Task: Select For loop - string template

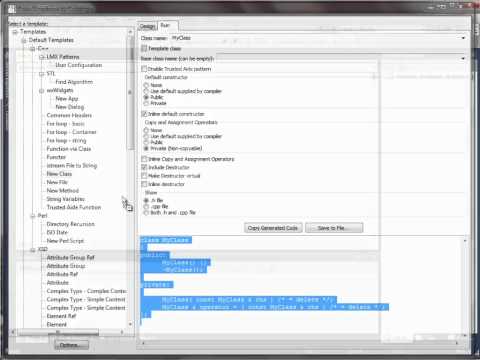Action: point(66,140)
